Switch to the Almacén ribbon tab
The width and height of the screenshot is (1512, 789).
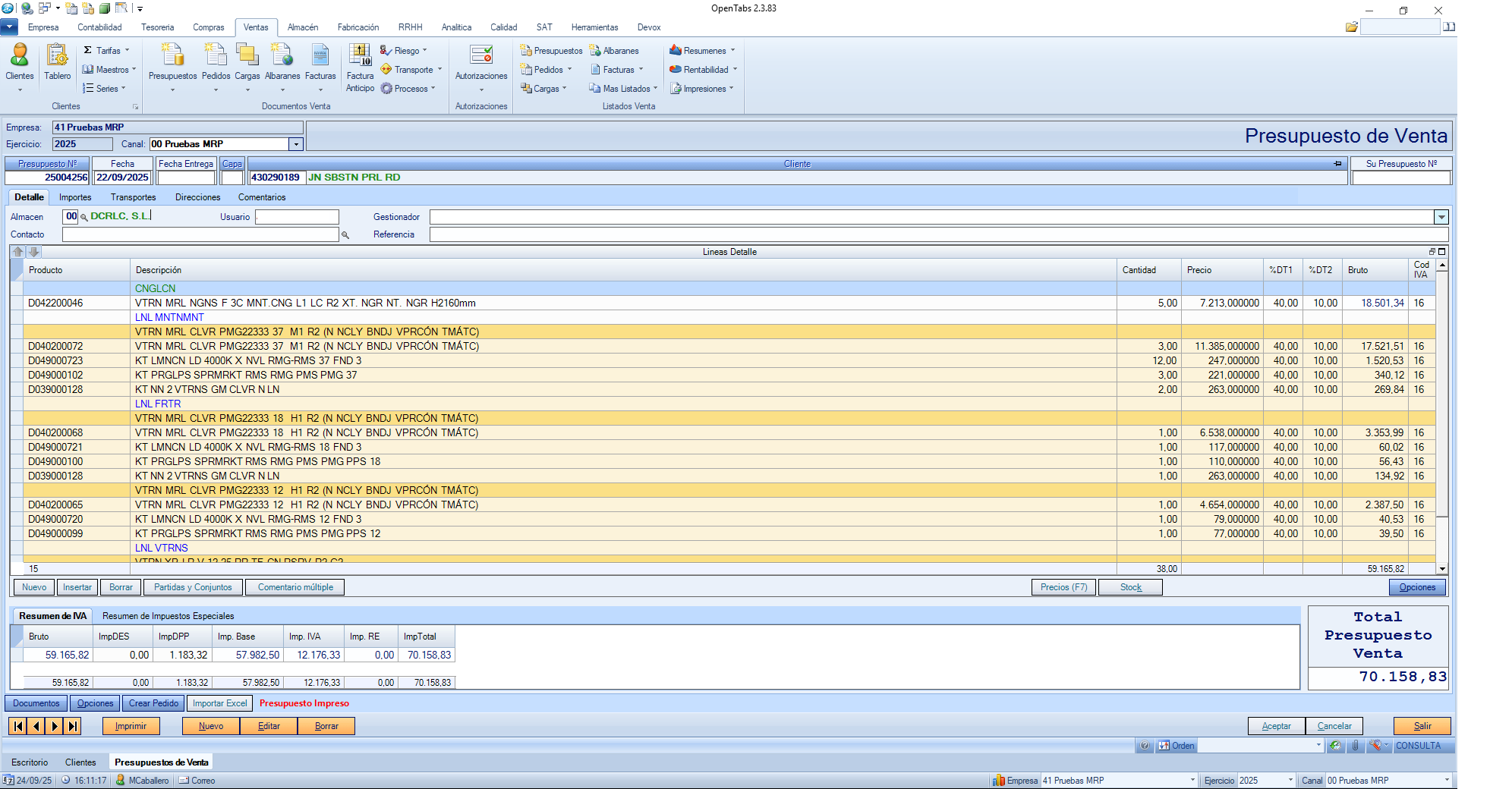coord(303,27)
